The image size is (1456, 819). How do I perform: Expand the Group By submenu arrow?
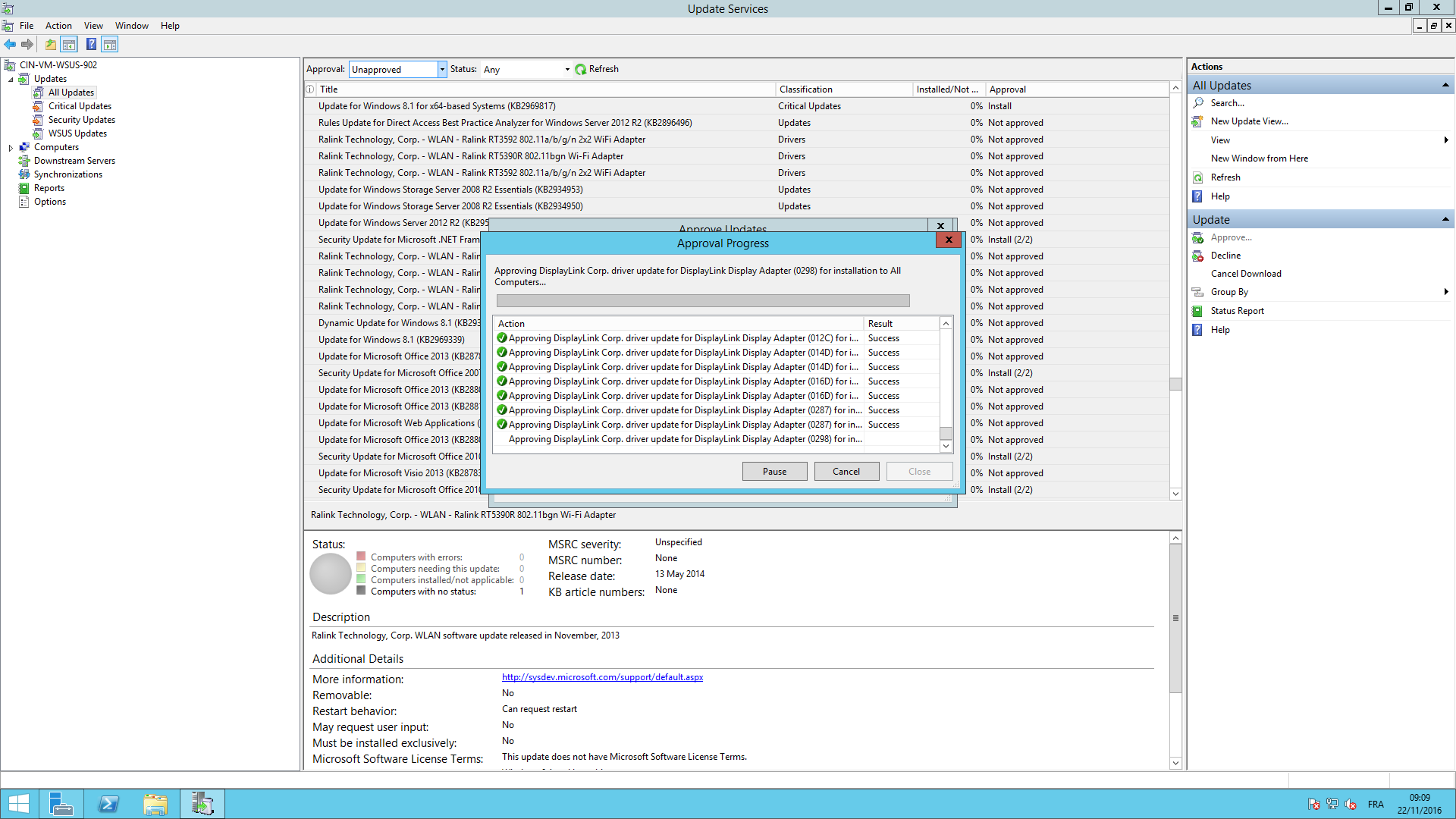pyautogui.click(x=1446, y=291)
